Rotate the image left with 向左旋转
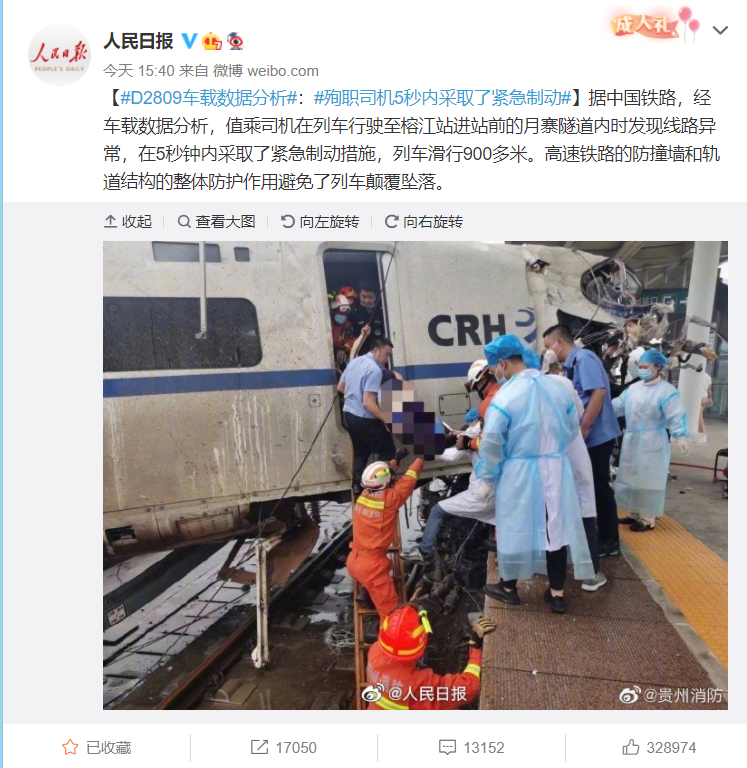Screen dimensions: 747x768 320,222
